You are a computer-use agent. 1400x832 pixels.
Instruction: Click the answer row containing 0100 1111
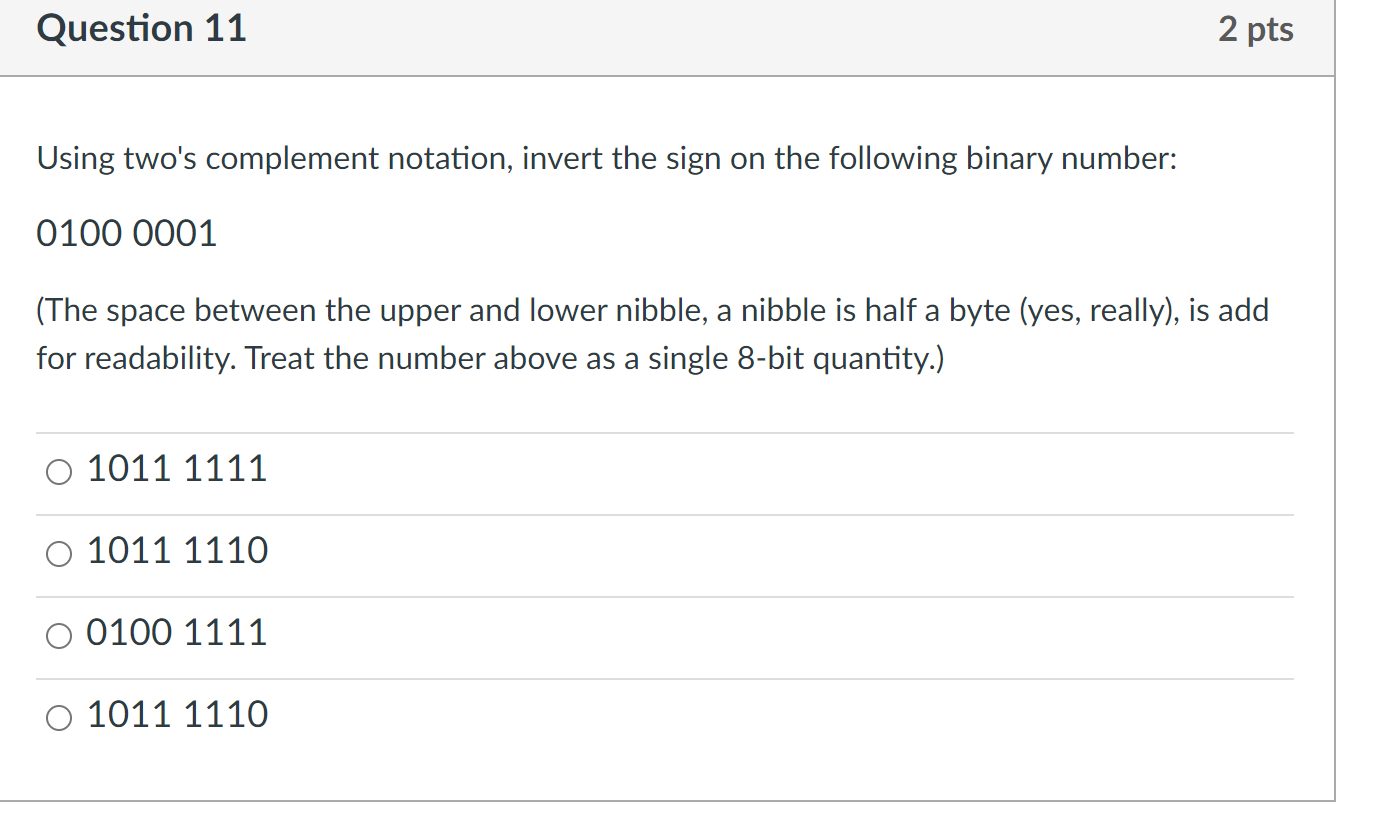click(177, 632)
